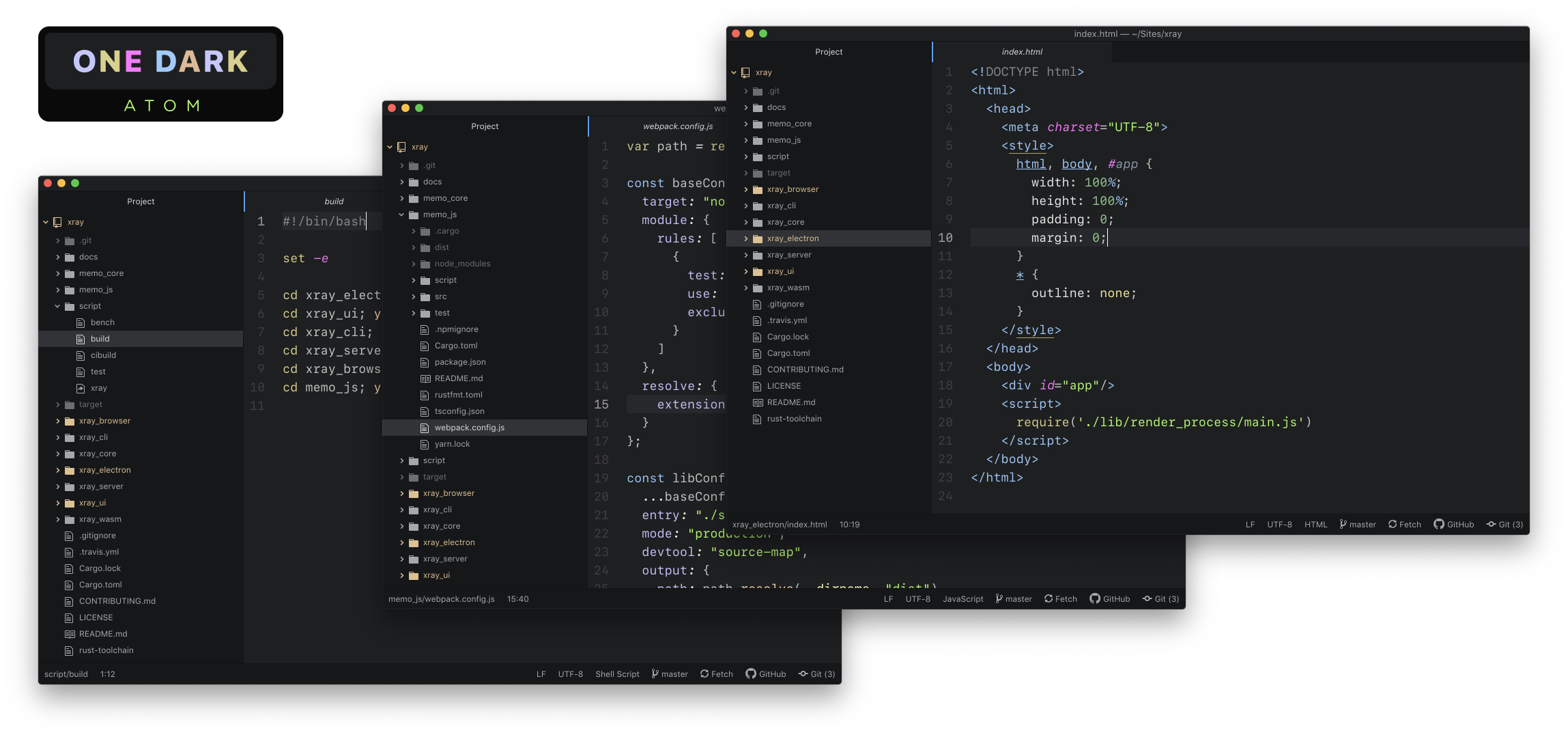
Task: Click Fetch icon in webpack window status bar
Action: [x=1048, y=598]
